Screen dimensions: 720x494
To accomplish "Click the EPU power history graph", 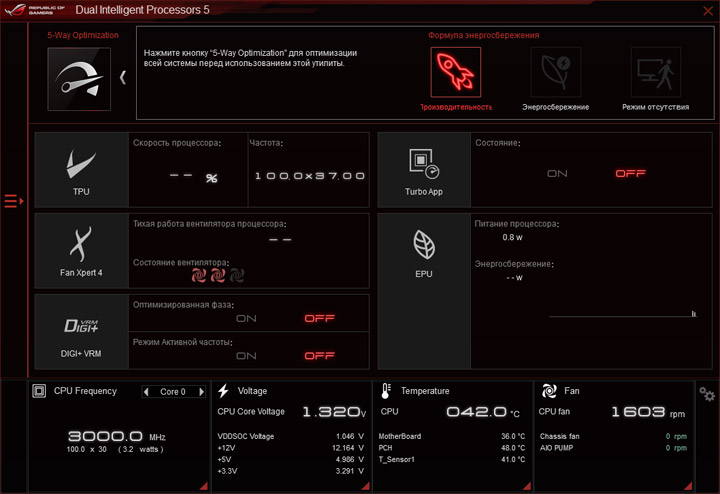I will tap(623, 314).
